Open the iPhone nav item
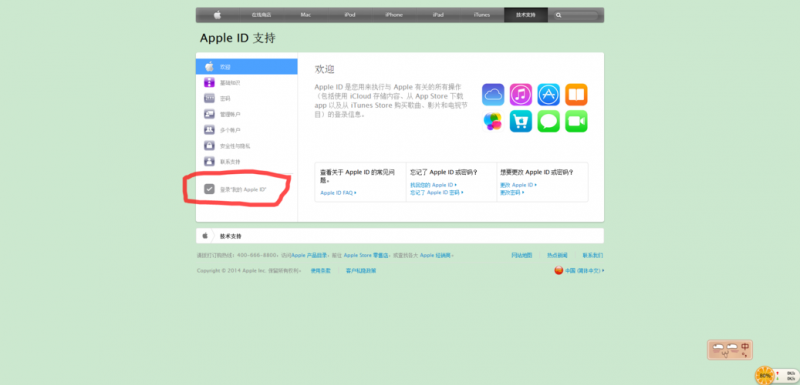 coord(394,15)
